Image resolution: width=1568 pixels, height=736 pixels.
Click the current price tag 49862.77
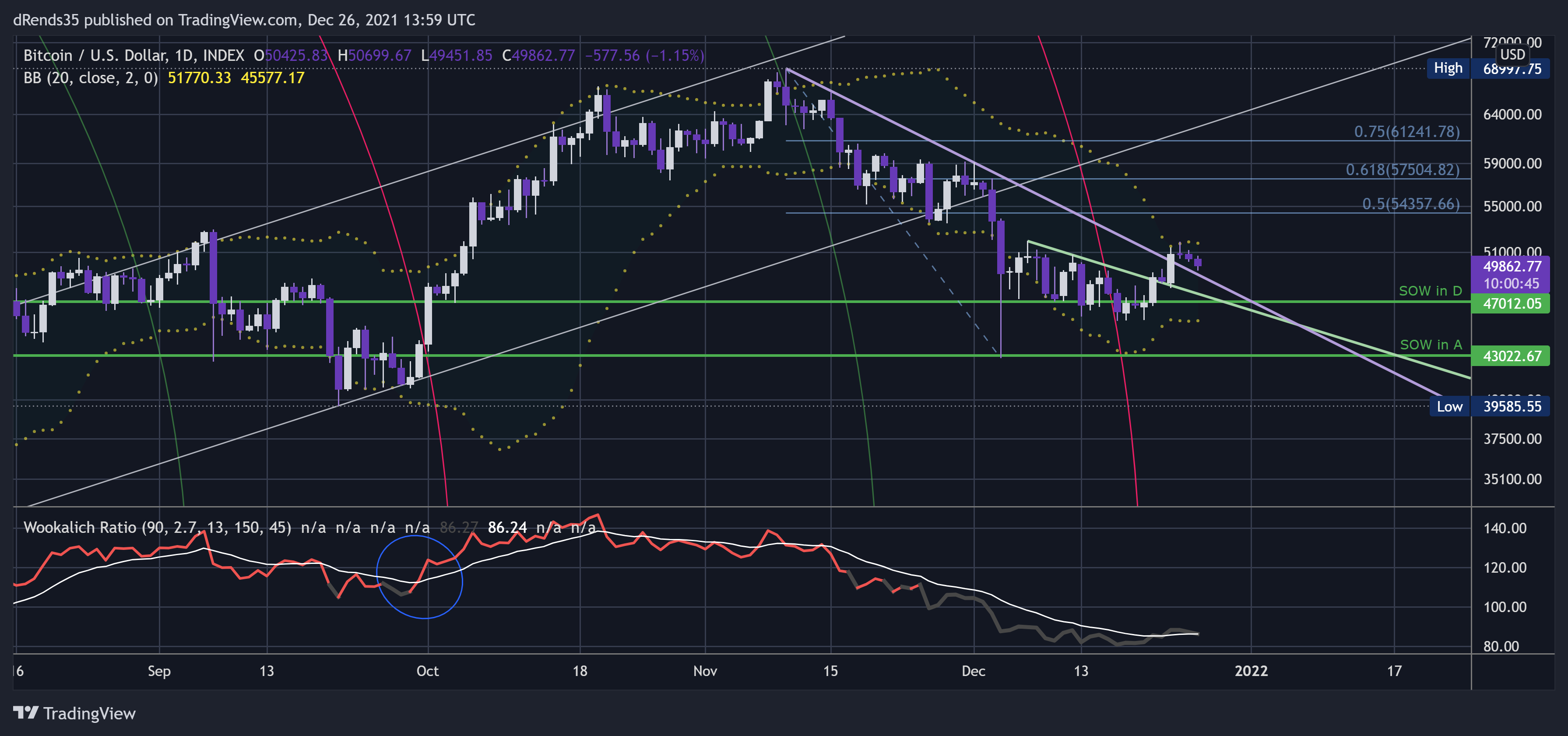click(x=1512, y=266)
